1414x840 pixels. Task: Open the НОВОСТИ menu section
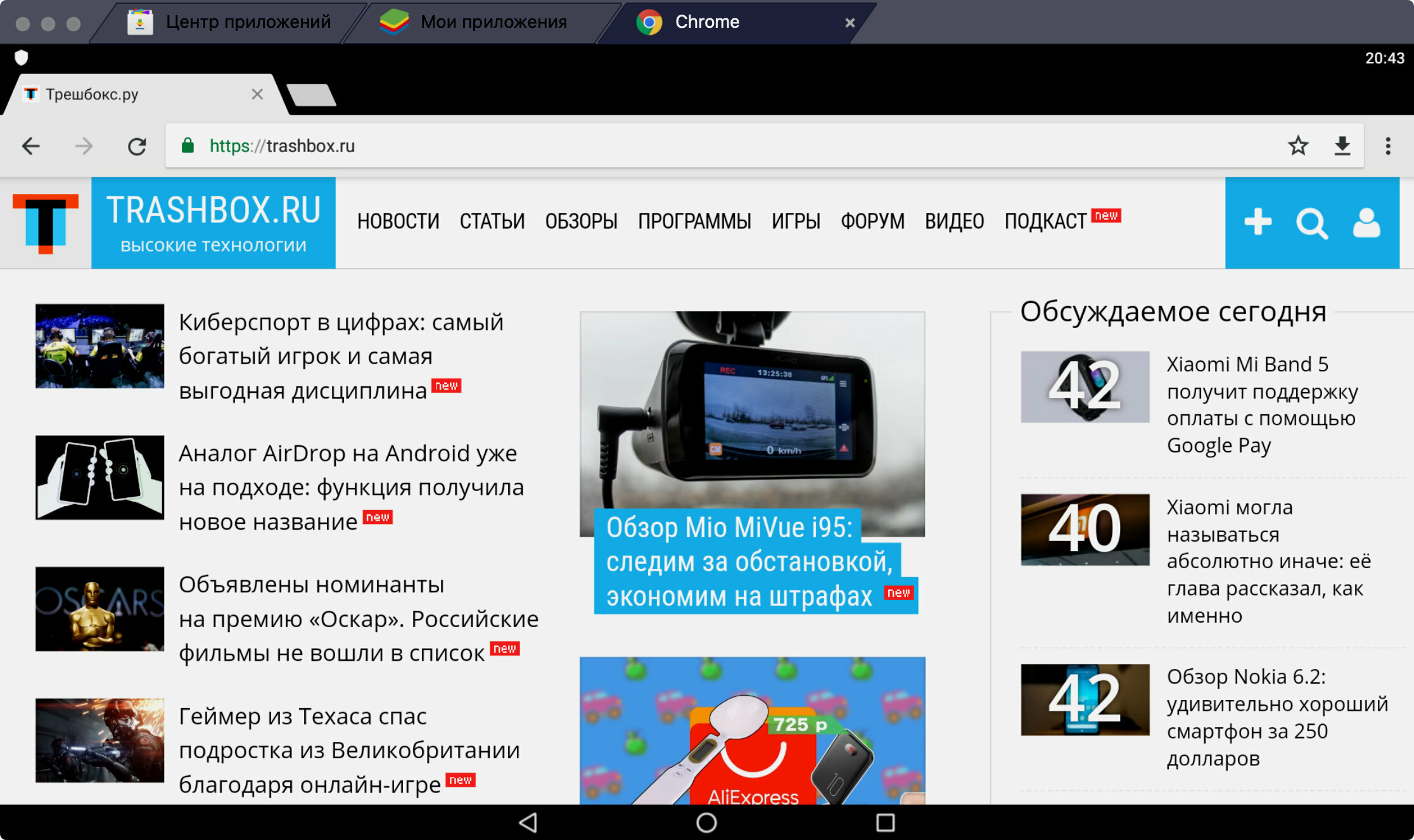(x=398, y=221)
